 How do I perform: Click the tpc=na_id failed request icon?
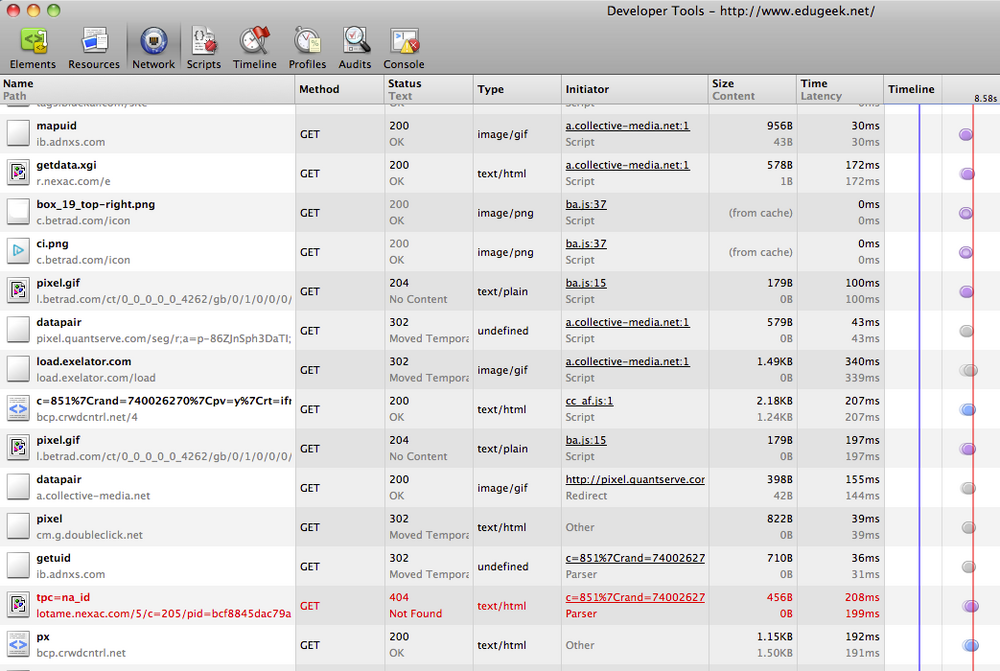click(18, 605)
